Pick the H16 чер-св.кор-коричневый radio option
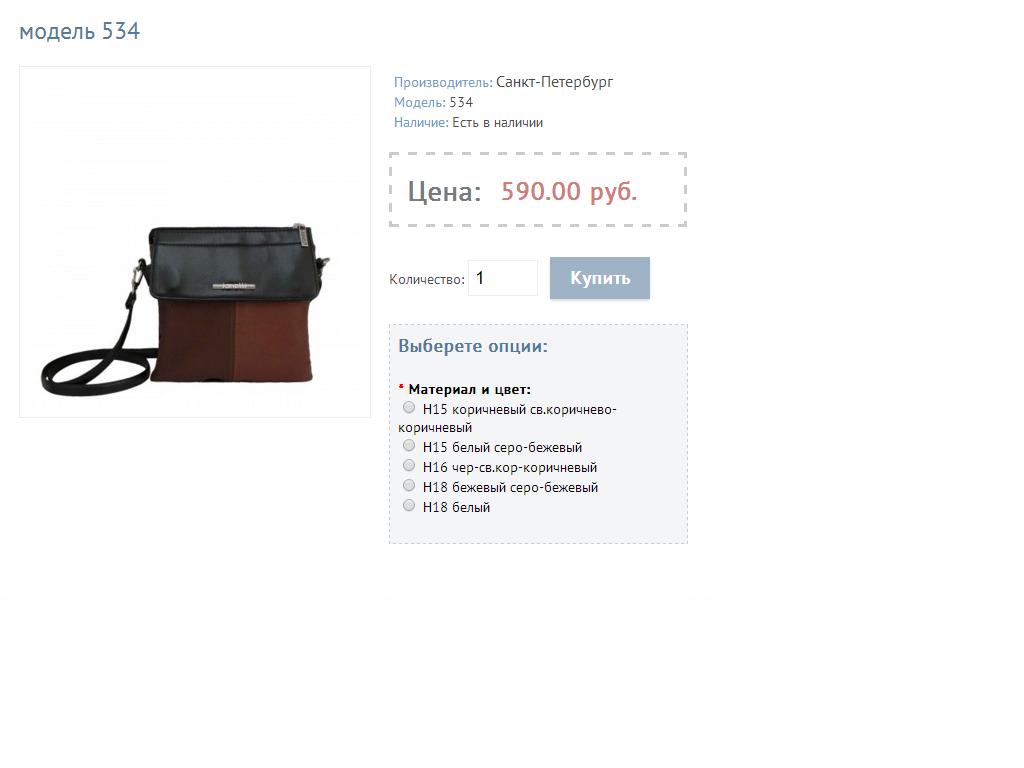This screenshot has height=768, width=1024. click(x=409, y=466)
